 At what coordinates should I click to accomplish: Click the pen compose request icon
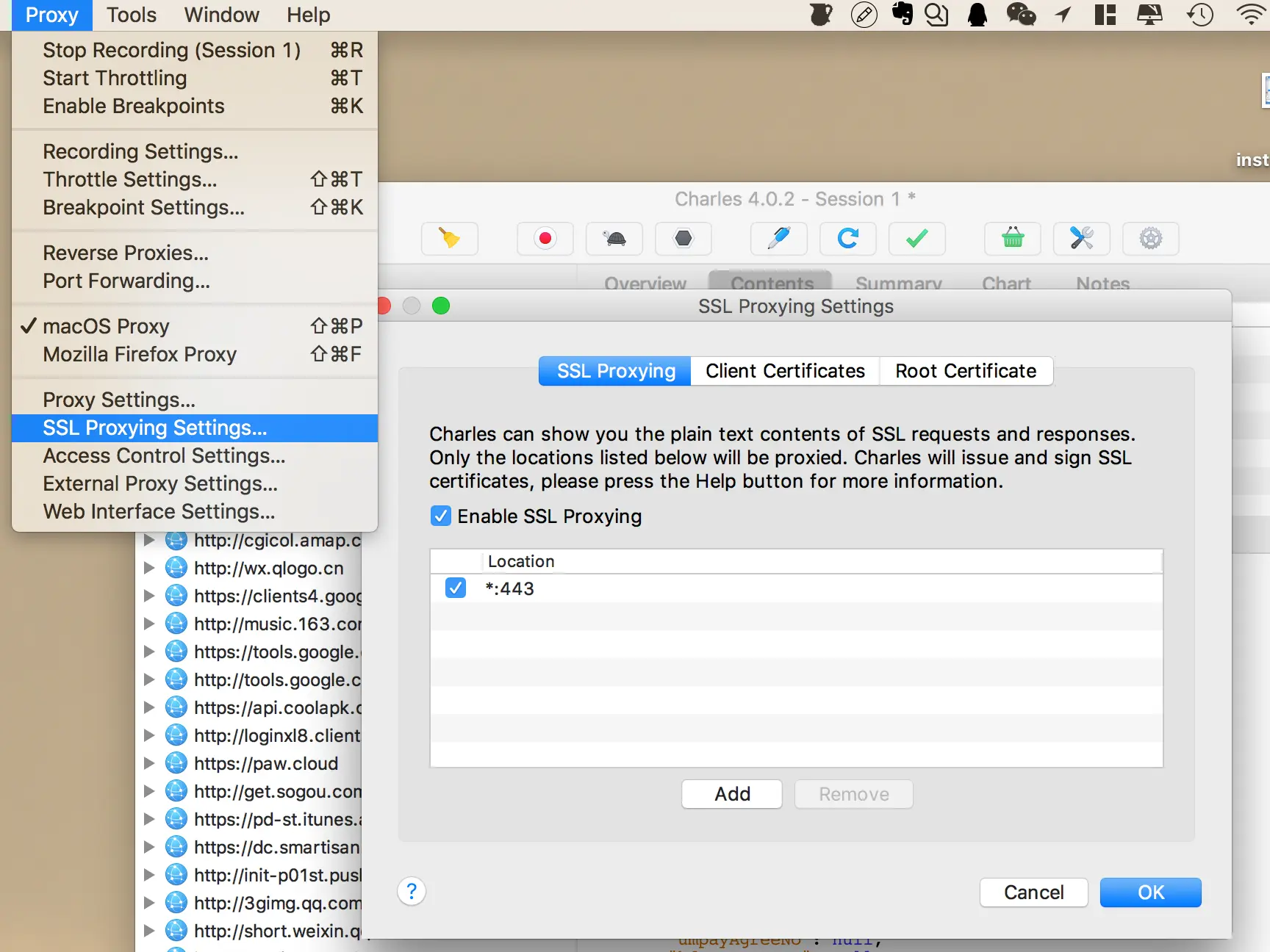point(779,239)
